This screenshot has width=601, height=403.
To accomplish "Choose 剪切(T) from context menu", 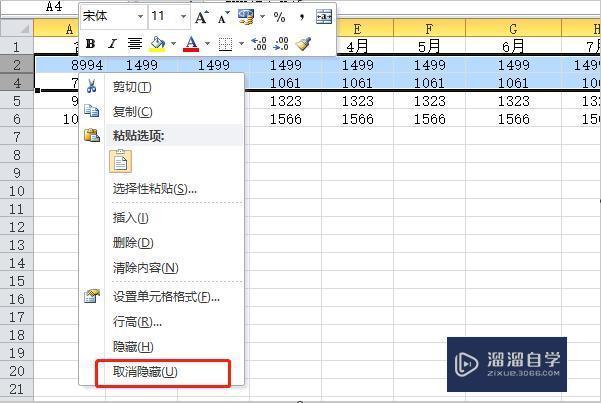I will (x=161, y=87).
